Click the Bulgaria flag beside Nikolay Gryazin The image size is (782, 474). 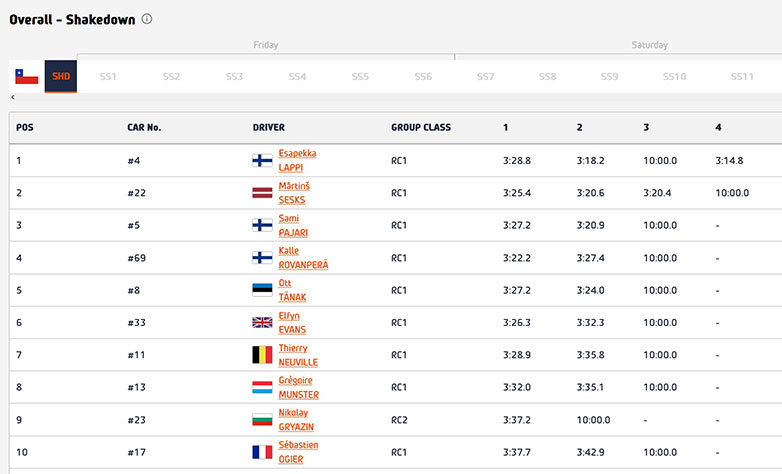point(262,420)
